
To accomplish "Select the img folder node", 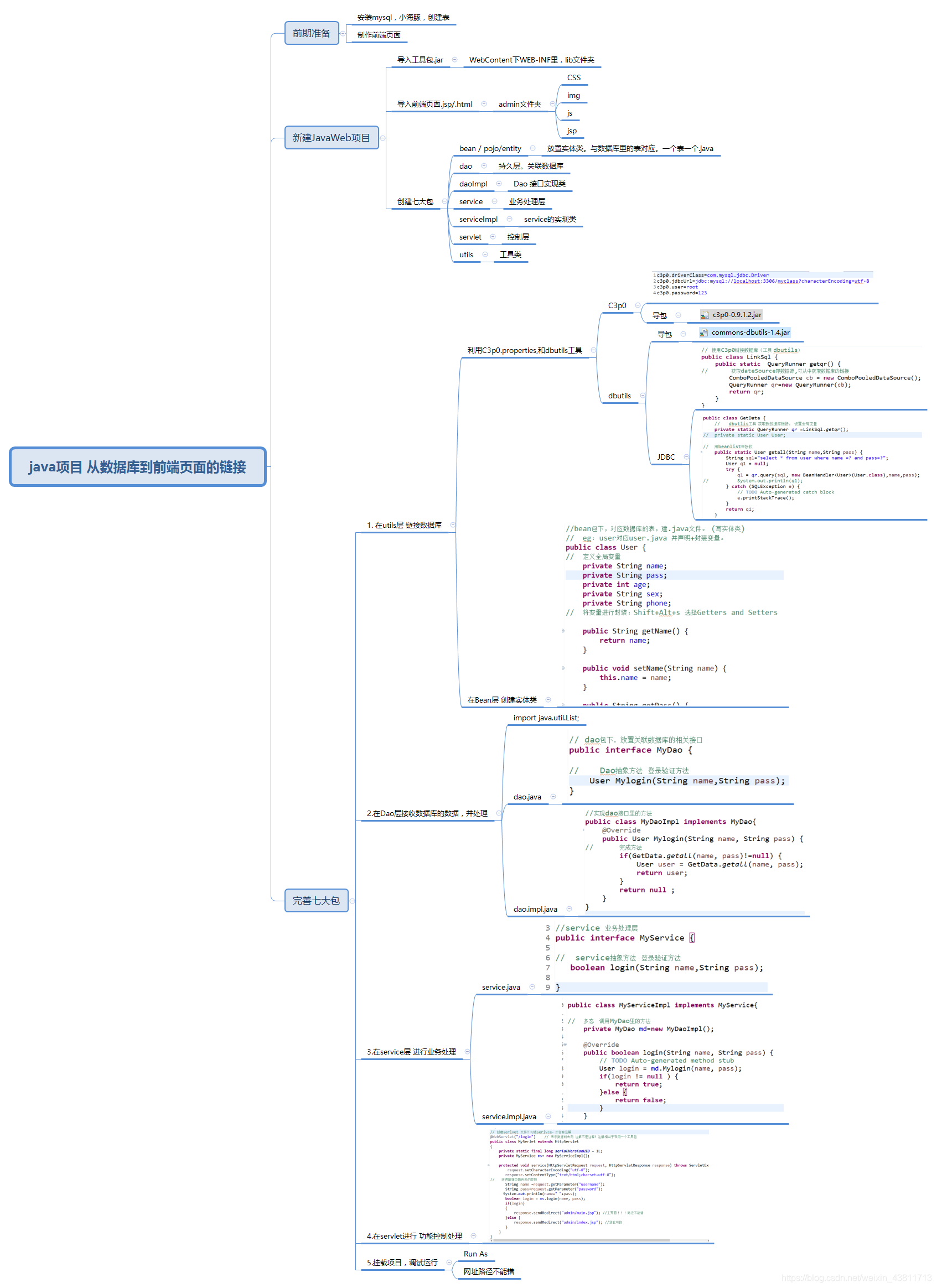I will point(573,95).
